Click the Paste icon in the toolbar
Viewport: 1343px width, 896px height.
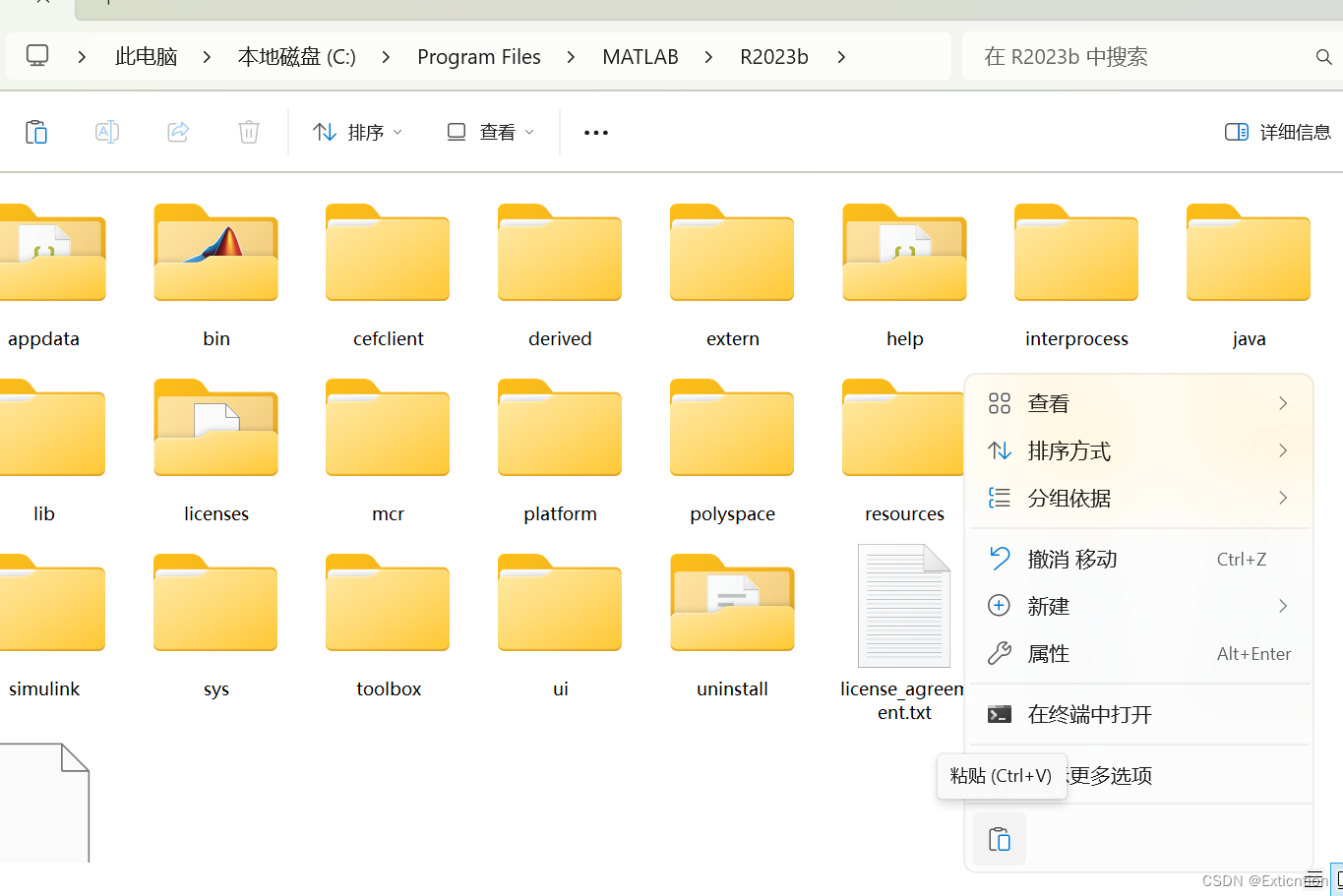pos(36,132)
